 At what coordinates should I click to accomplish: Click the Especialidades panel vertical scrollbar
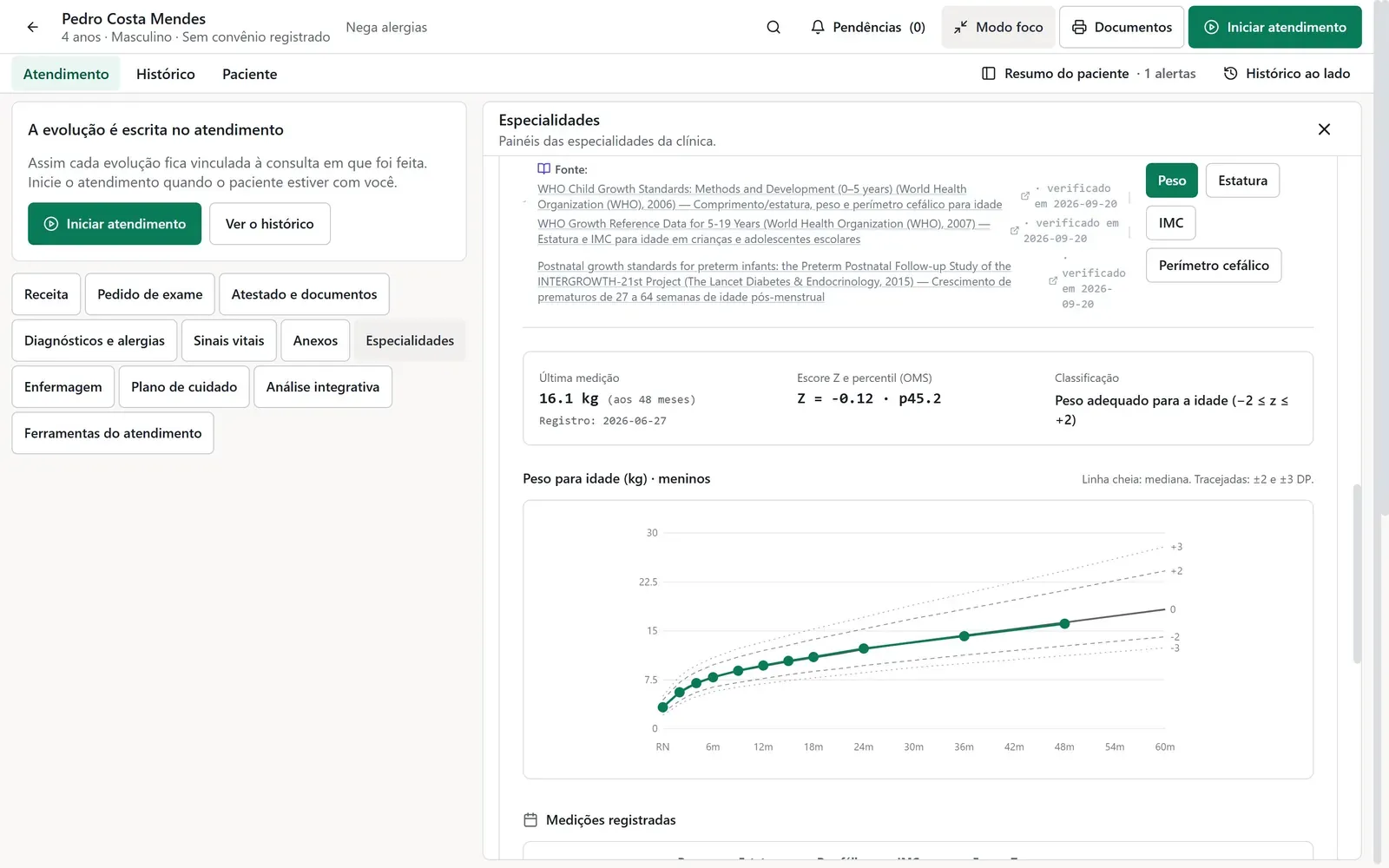point(1357,573)
